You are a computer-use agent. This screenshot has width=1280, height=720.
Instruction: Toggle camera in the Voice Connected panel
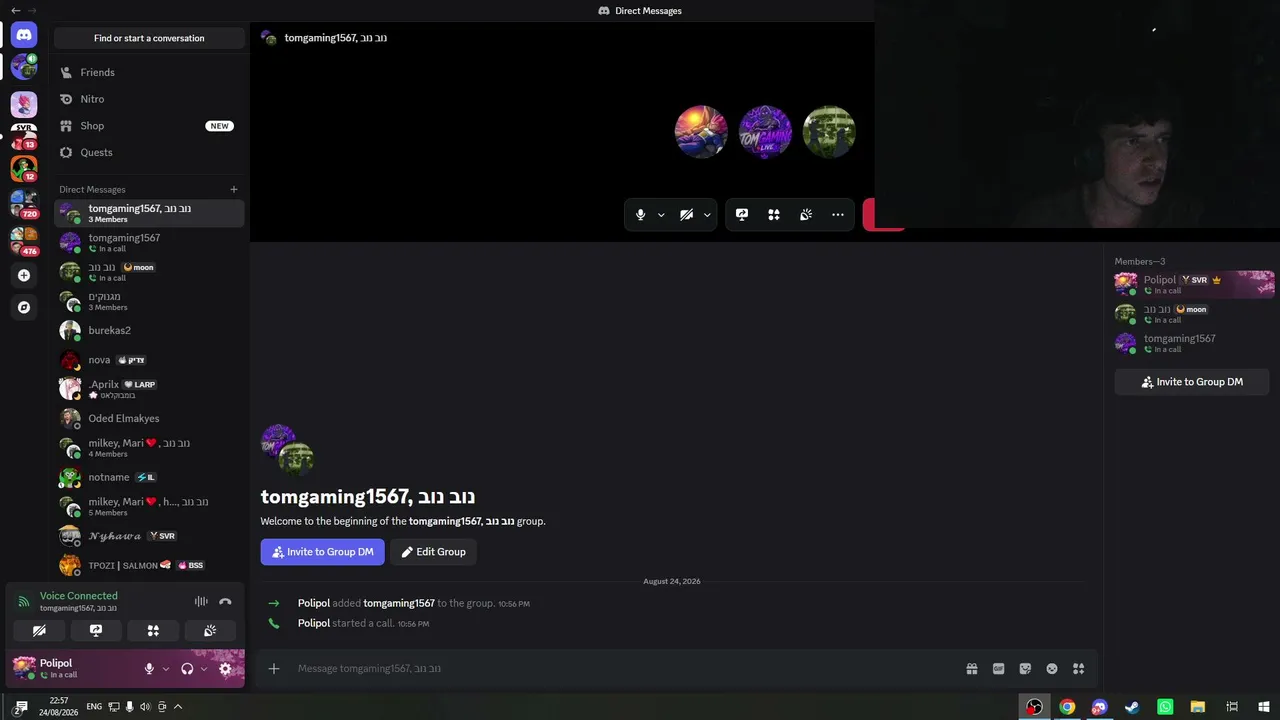[x=39, y=631]
